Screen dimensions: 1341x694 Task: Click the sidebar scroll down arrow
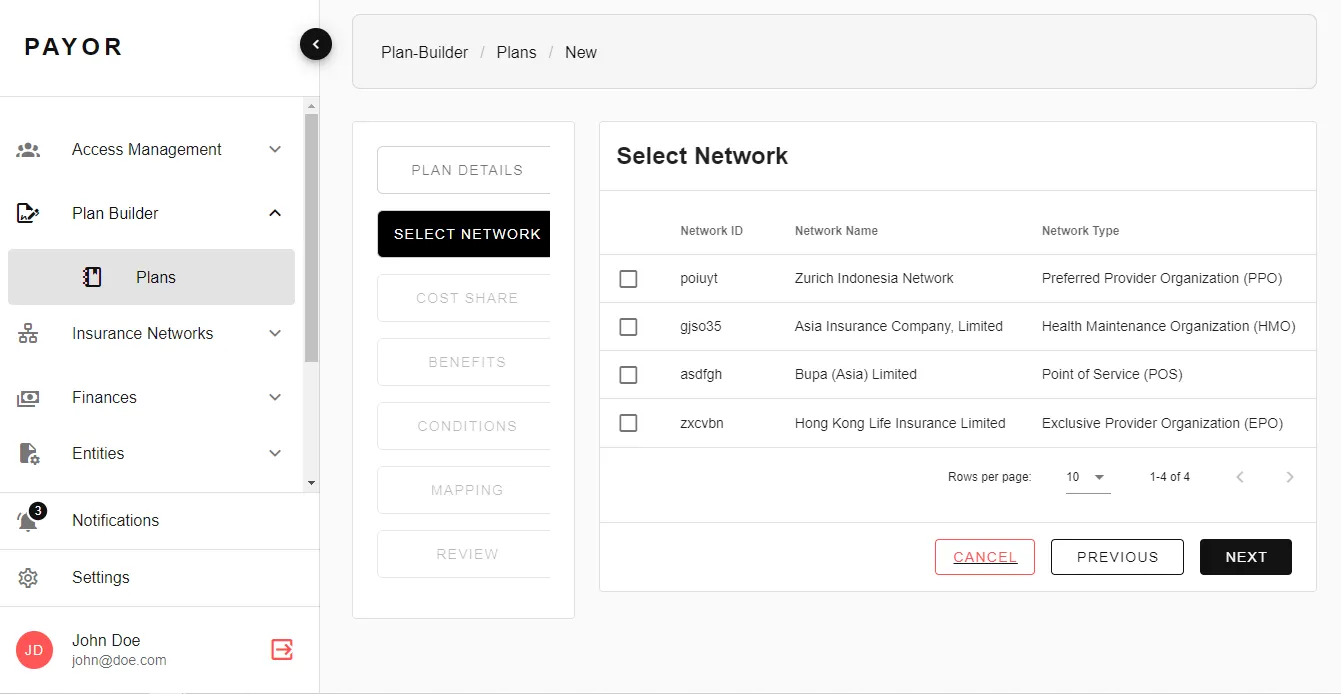[311, 483]
